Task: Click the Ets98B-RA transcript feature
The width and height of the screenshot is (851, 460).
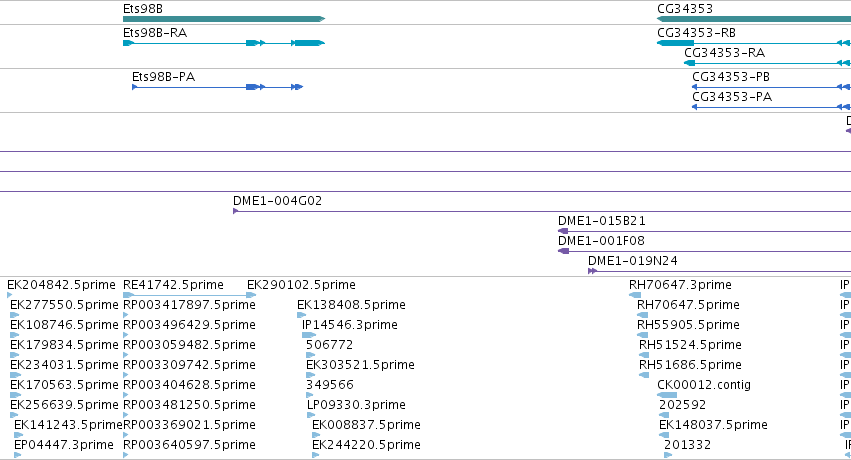Action: 224,43
